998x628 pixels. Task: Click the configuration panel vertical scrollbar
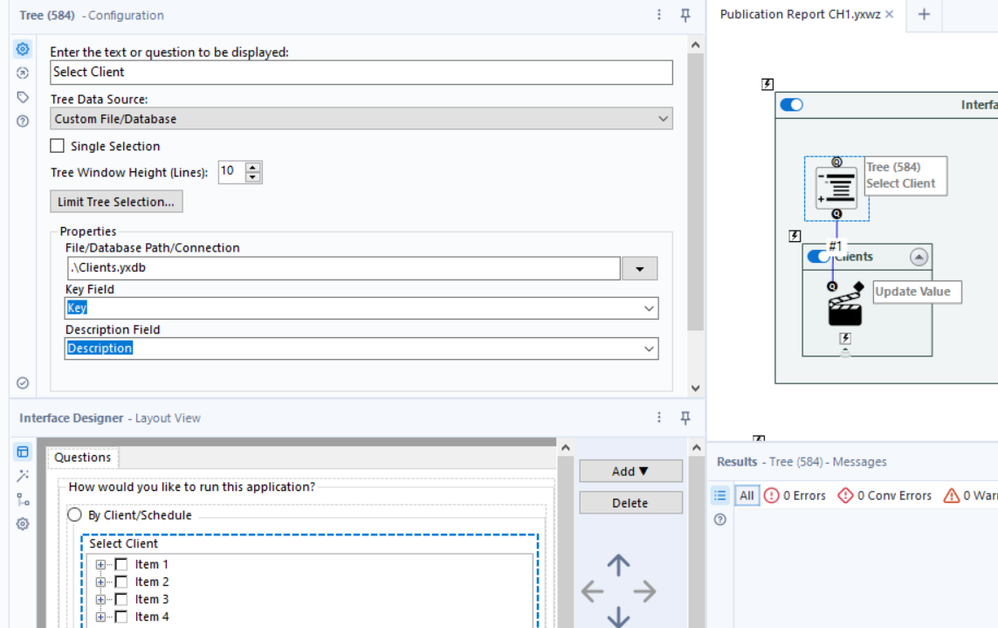[x=695, y=191]
